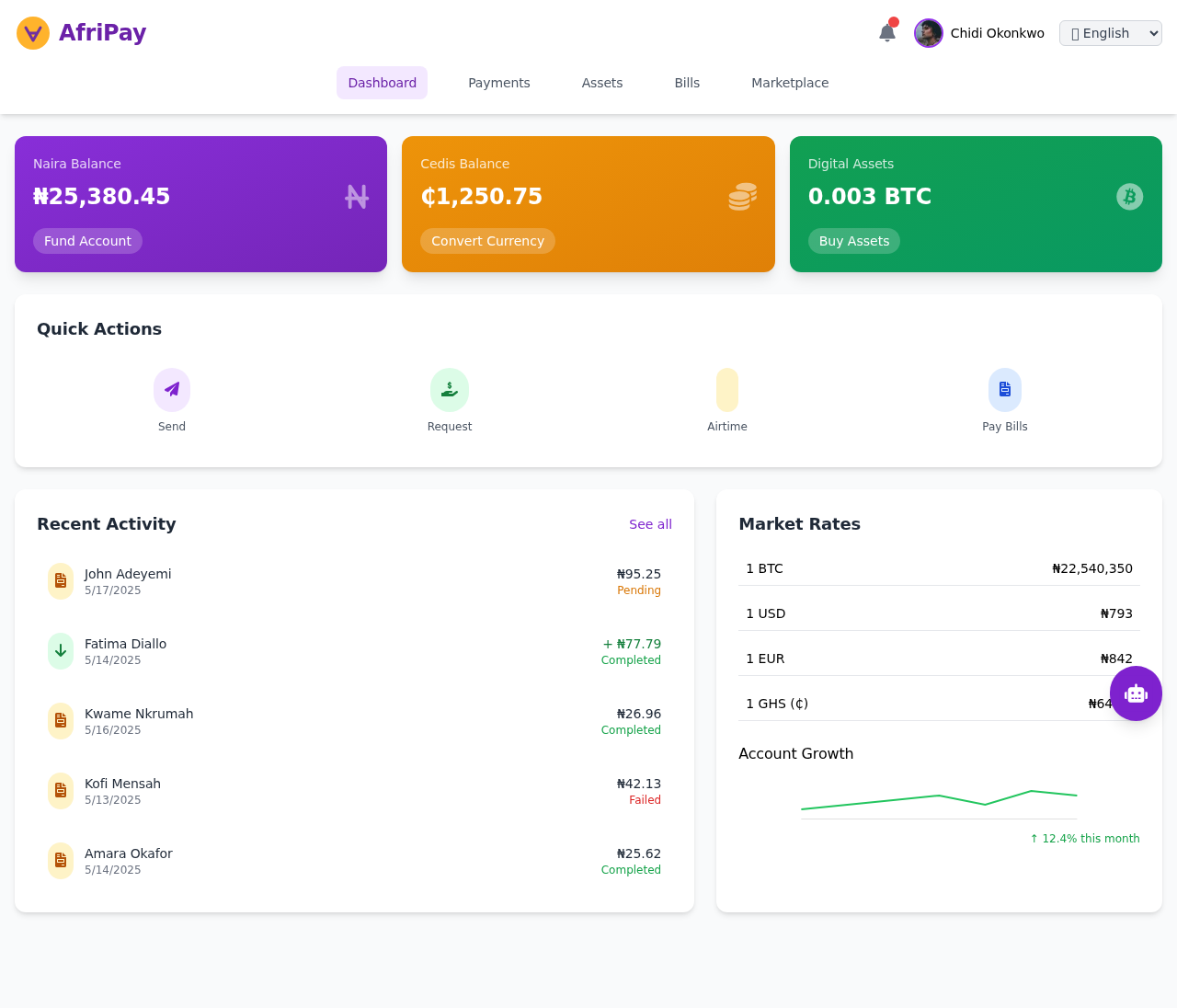Click the Request money icon
This screenshot has height=1008, width=1177.
click(449, 388)
